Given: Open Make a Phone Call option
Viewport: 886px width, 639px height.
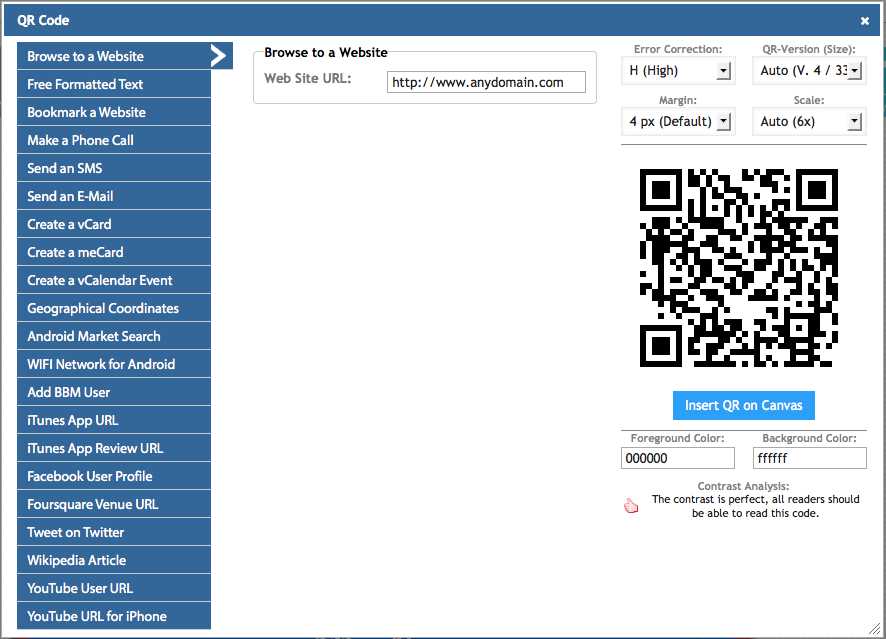Looking at the screenshot, I should (x=114, y=140).
